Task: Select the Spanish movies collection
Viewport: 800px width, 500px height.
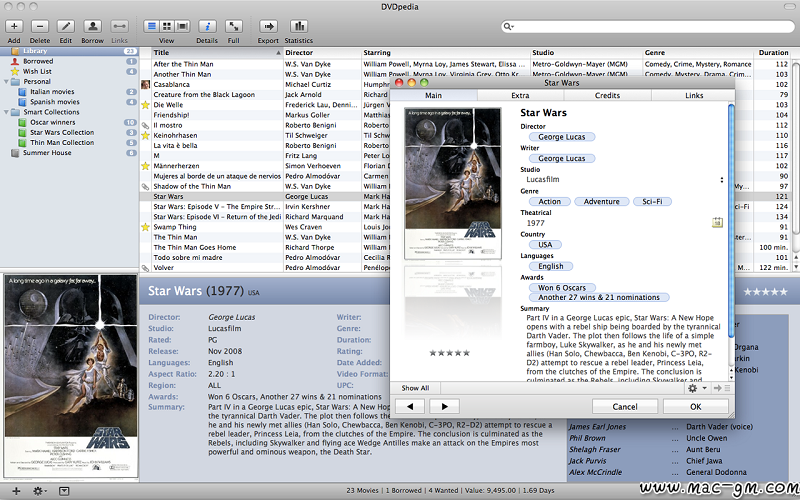Action: (x=69, y=102)
